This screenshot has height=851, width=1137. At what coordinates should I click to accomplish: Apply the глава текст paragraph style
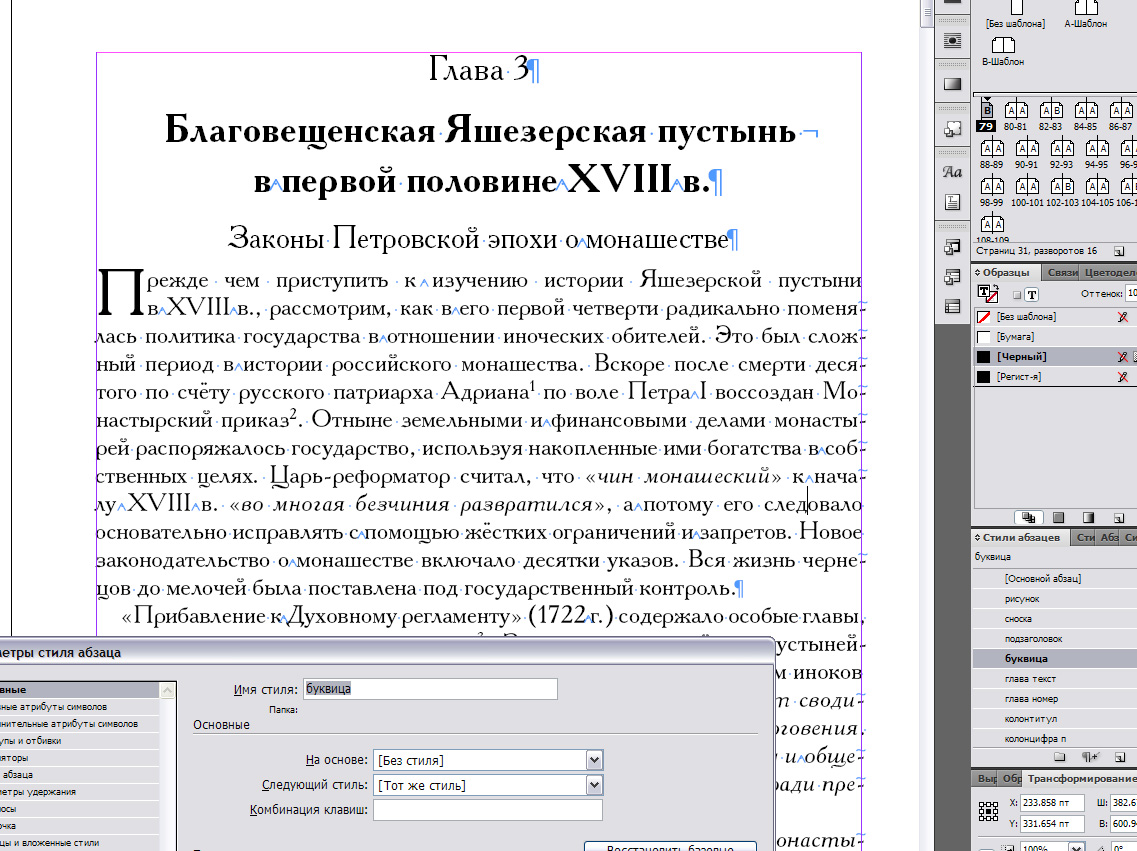click(x=1054, y=678)
